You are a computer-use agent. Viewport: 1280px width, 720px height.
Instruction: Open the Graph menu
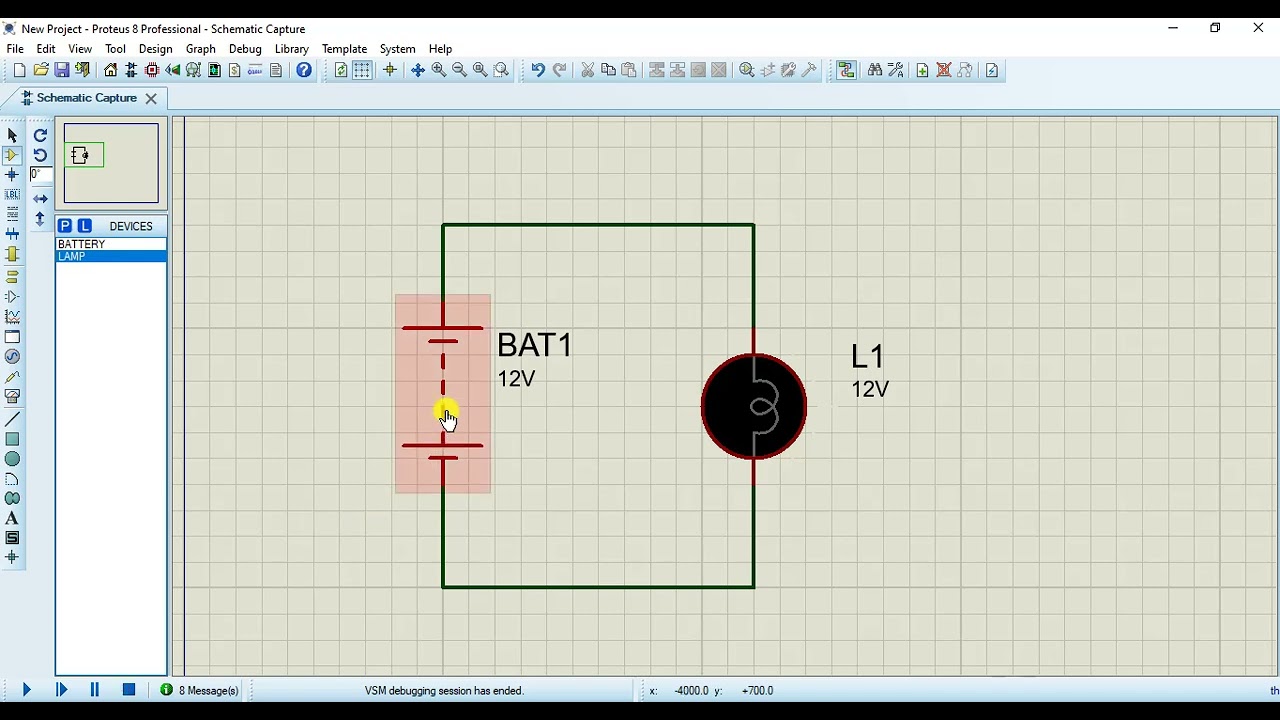[x=201, y=49]
